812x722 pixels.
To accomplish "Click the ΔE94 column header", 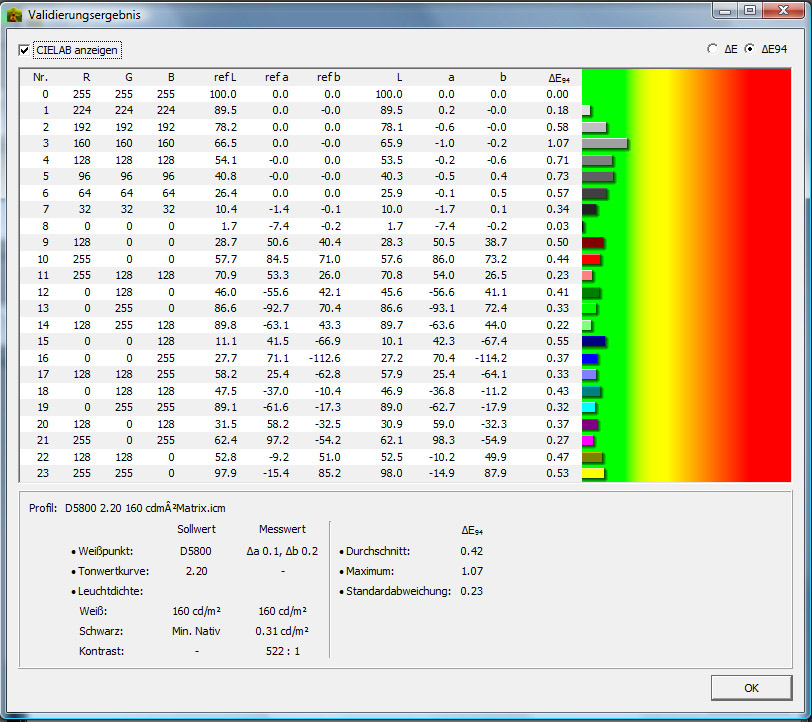I will (559, 77).
